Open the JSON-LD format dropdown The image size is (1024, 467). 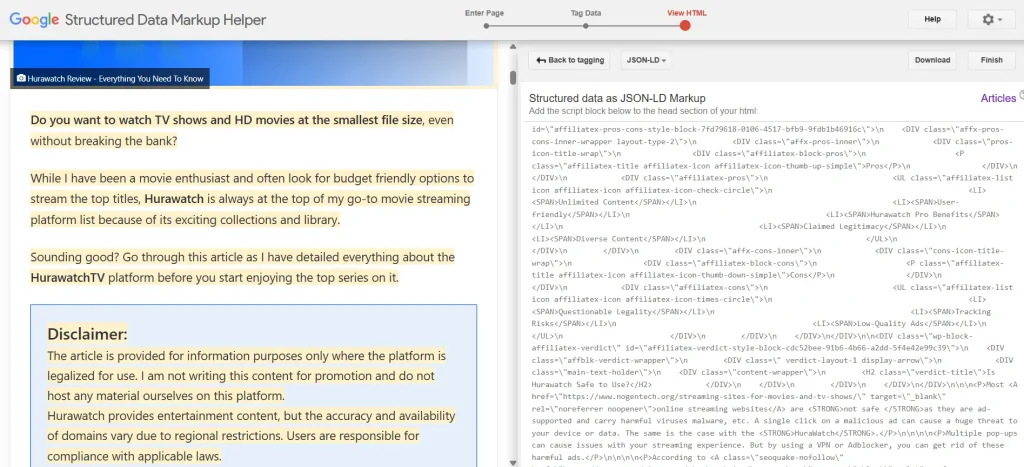[646, 60]
